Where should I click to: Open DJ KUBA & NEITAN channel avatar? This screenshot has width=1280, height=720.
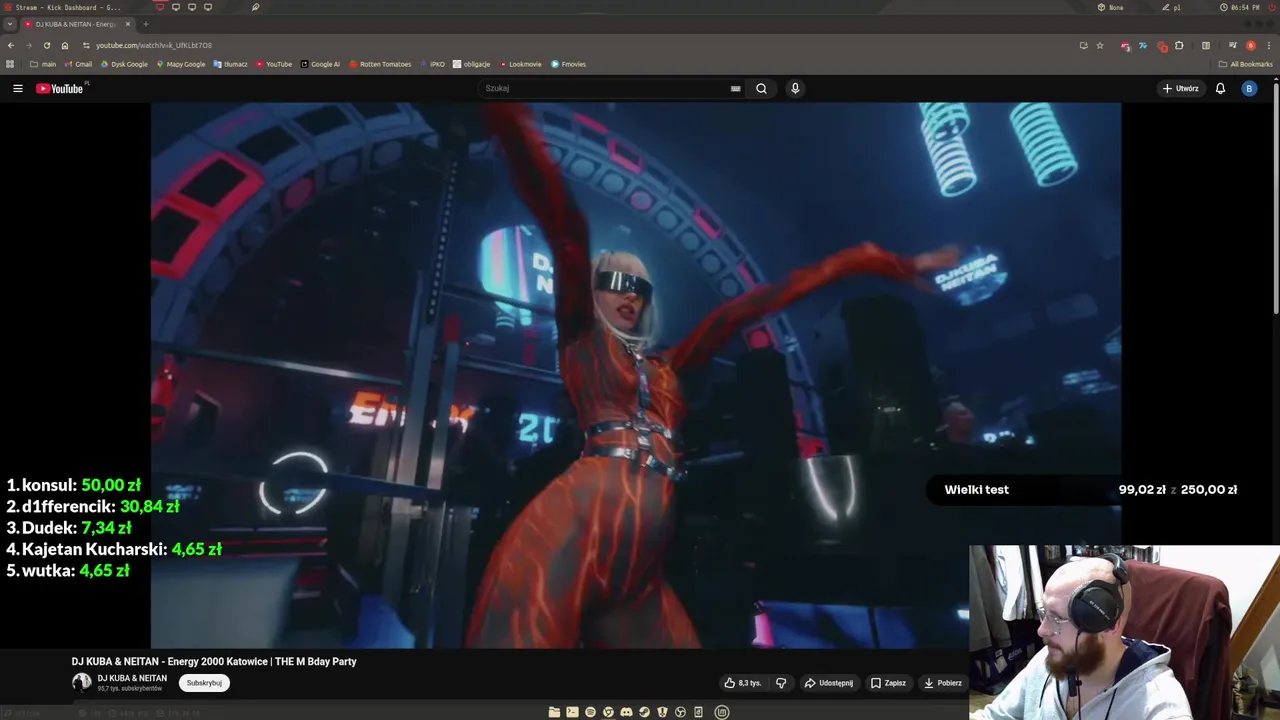tap(81, 682)
